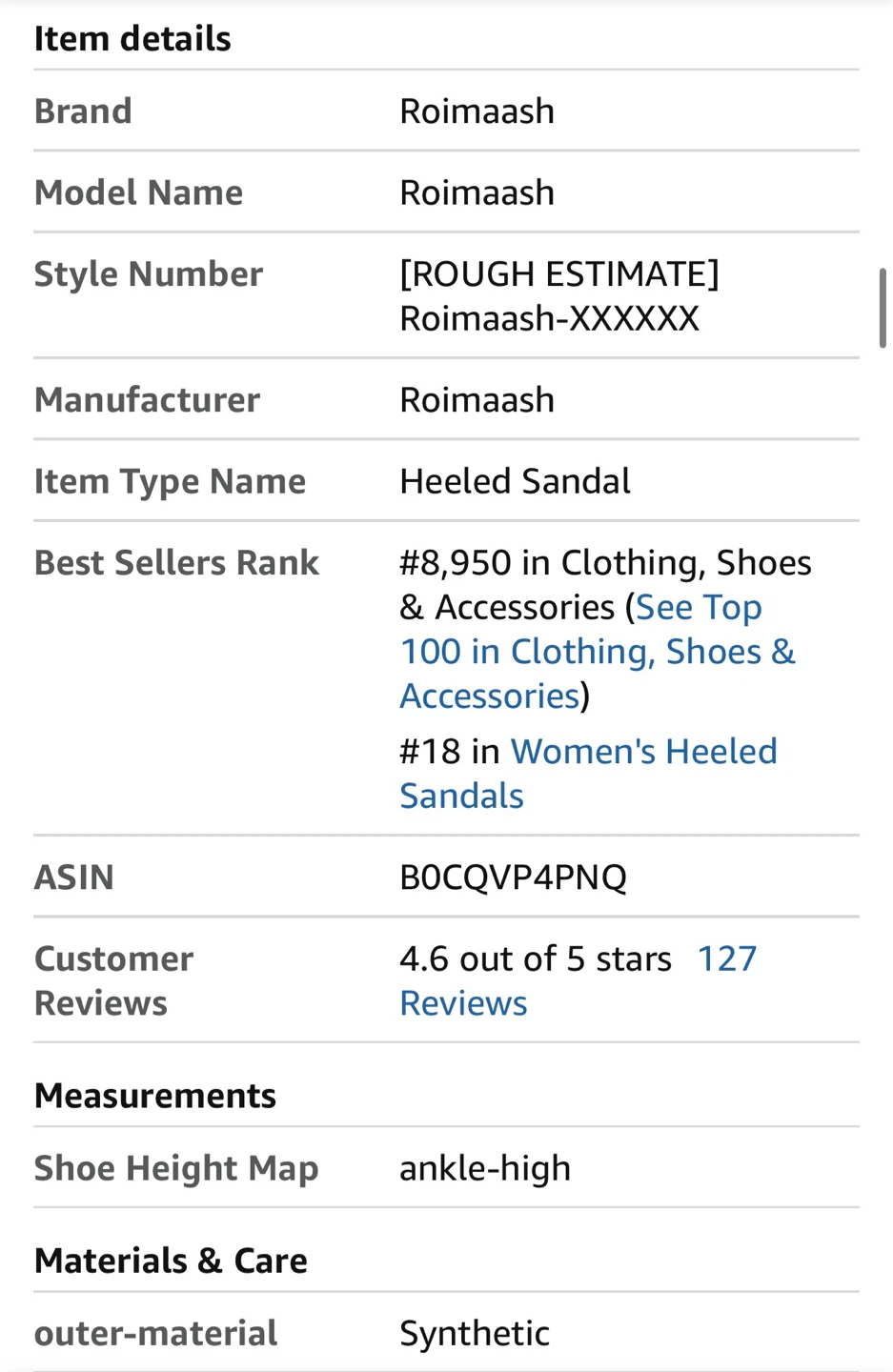This screenshot has width=893, height=1372.
Task: Click the vertical scrollbar thumb
Action: 883,308
